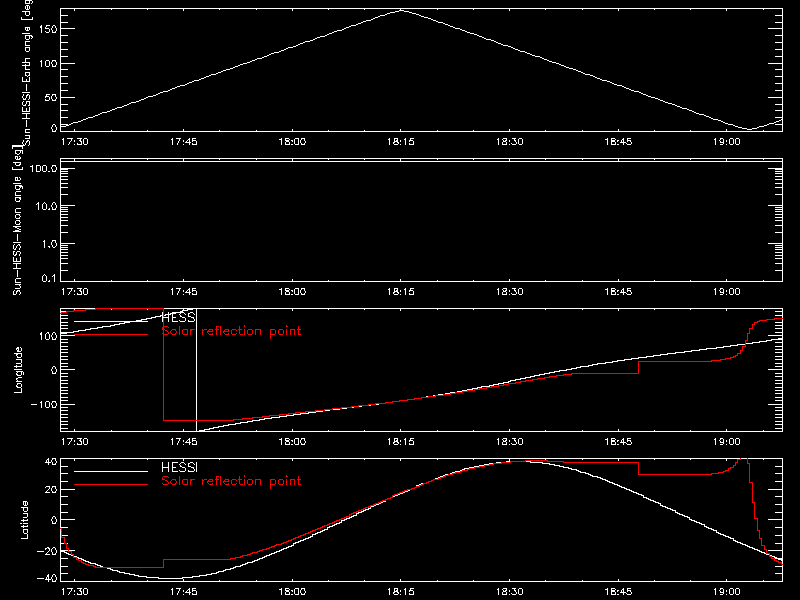Click the 0 tick label in Longitude plot
Viewport: 800px width, 600px height.
point(54,370)
